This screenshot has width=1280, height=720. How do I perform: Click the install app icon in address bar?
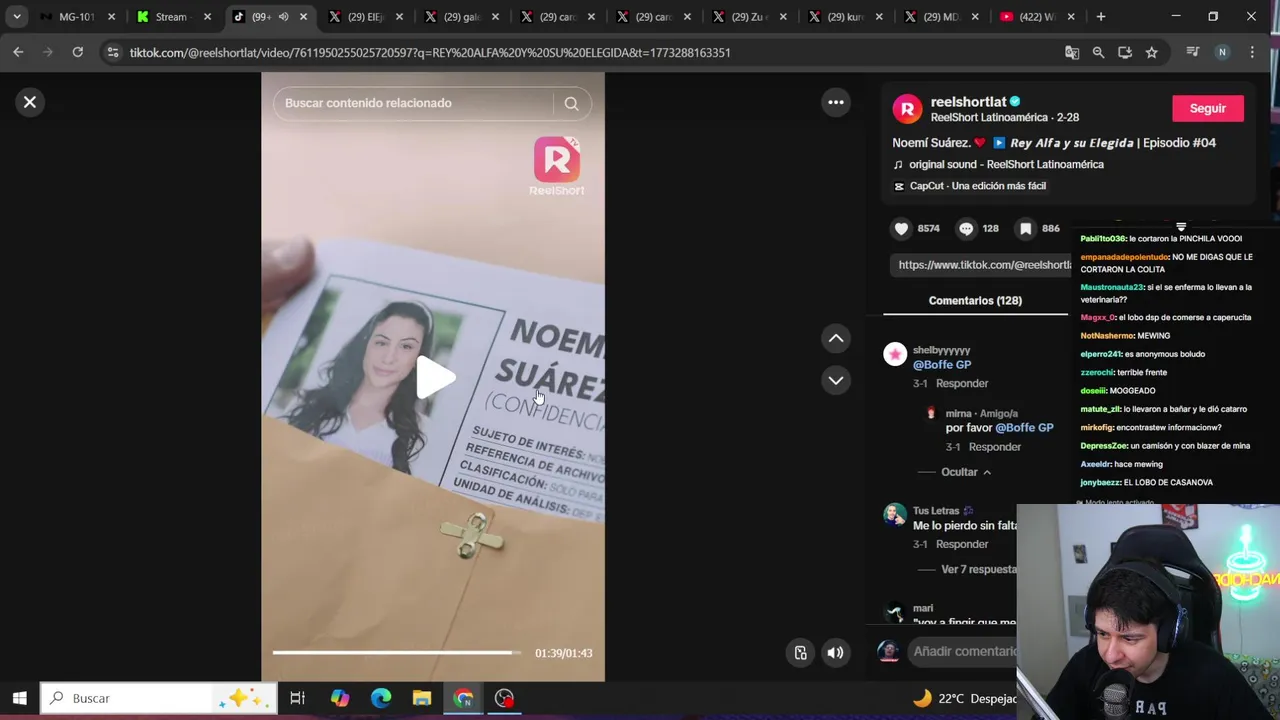point(1125,52)
